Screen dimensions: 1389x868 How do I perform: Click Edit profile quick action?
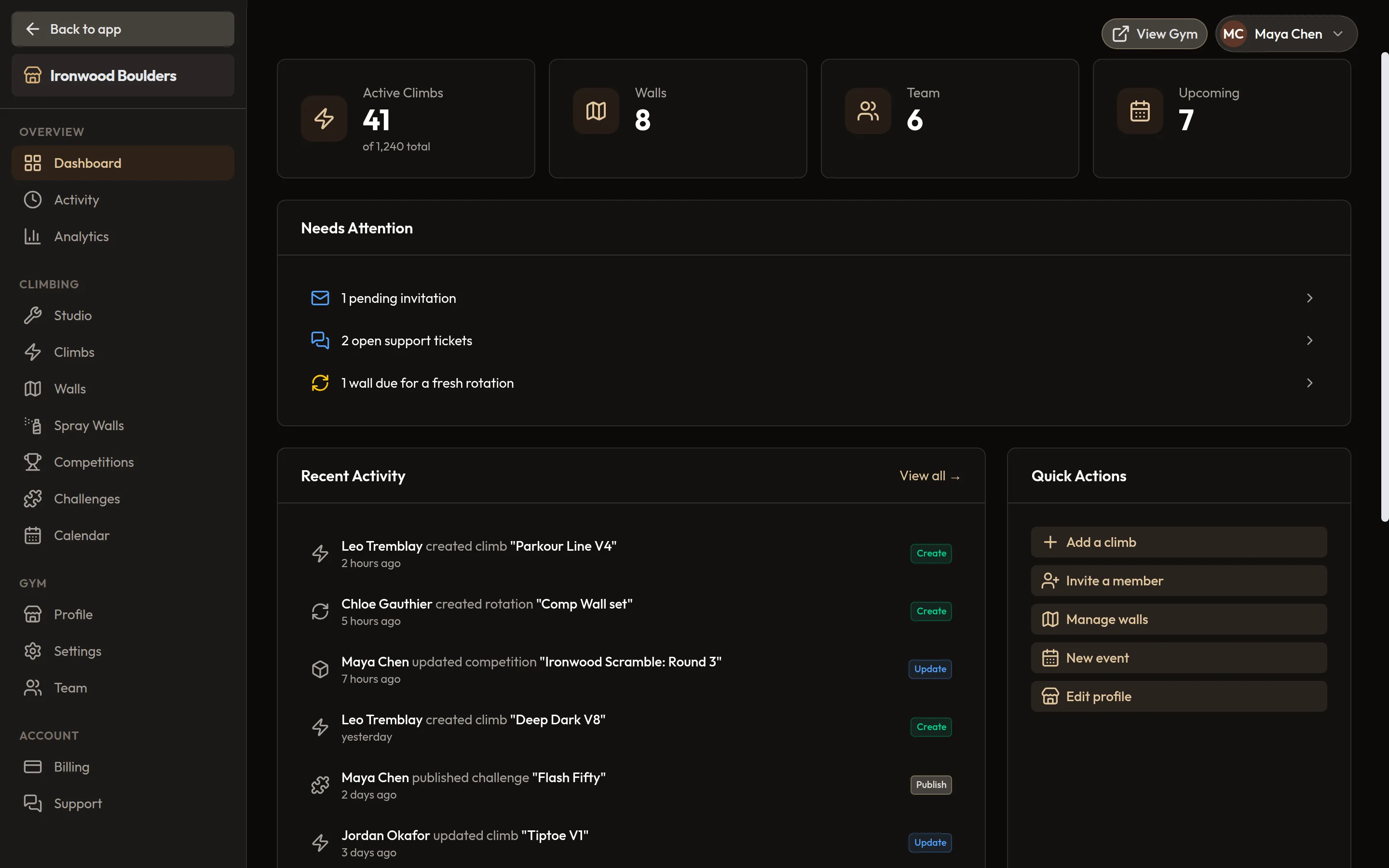pos(1179,696)
